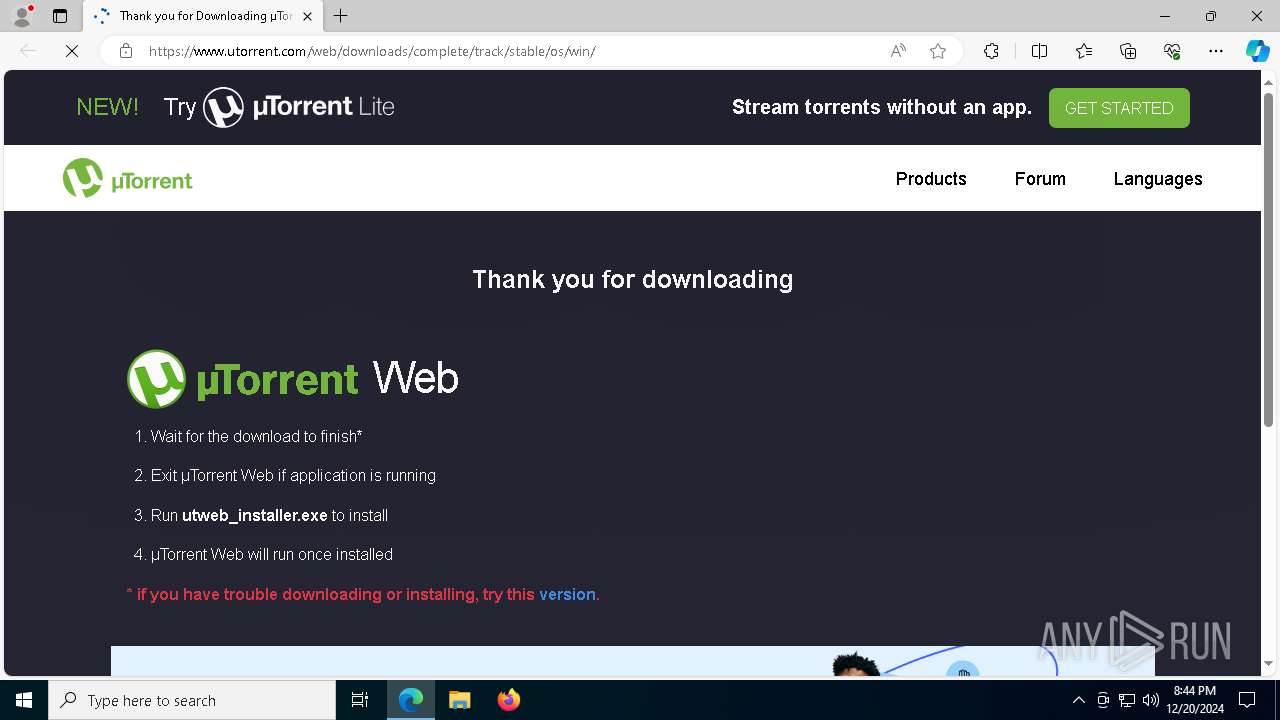Image resolution: width=1280 pixels, height=720 pixels.
Task: Open the notifications center icon
Action: [x=1247, y=700]
